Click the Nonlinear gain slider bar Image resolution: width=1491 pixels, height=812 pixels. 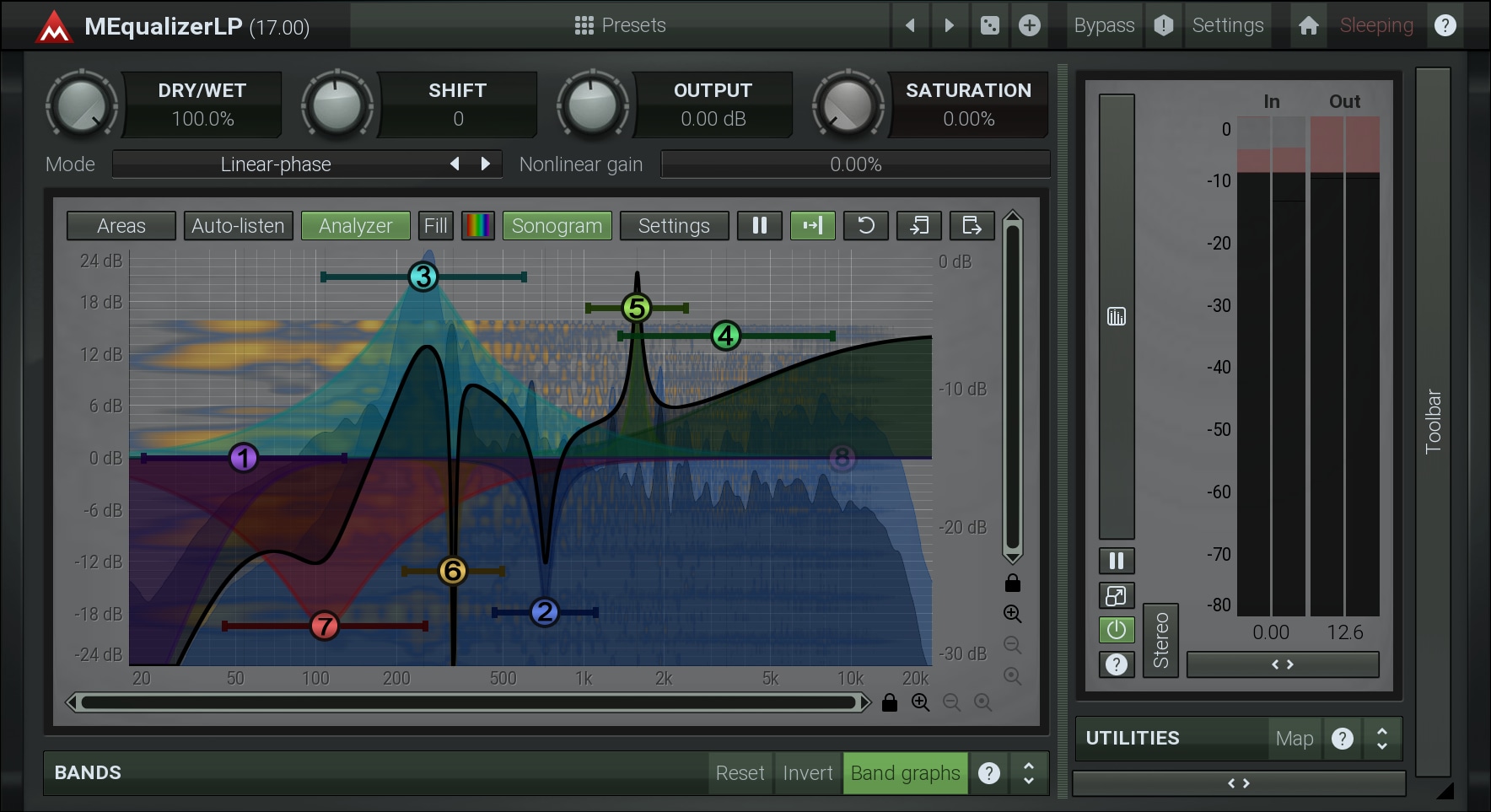[x=855, y=164]
